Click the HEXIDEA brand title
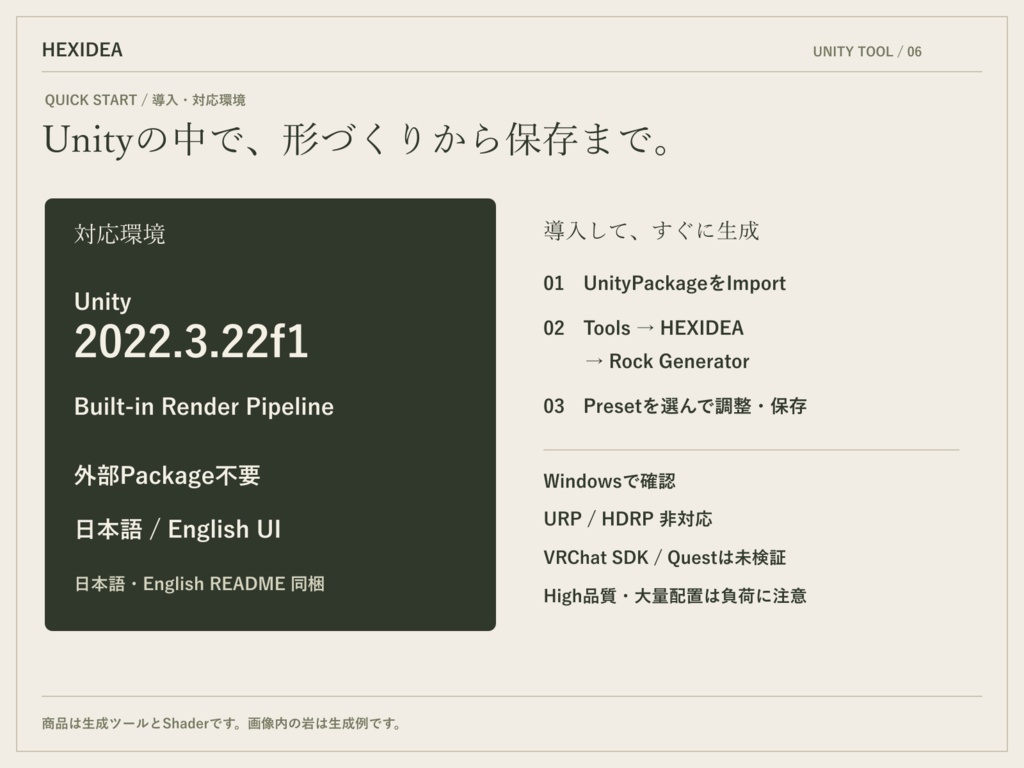 [x=82, y=50]
